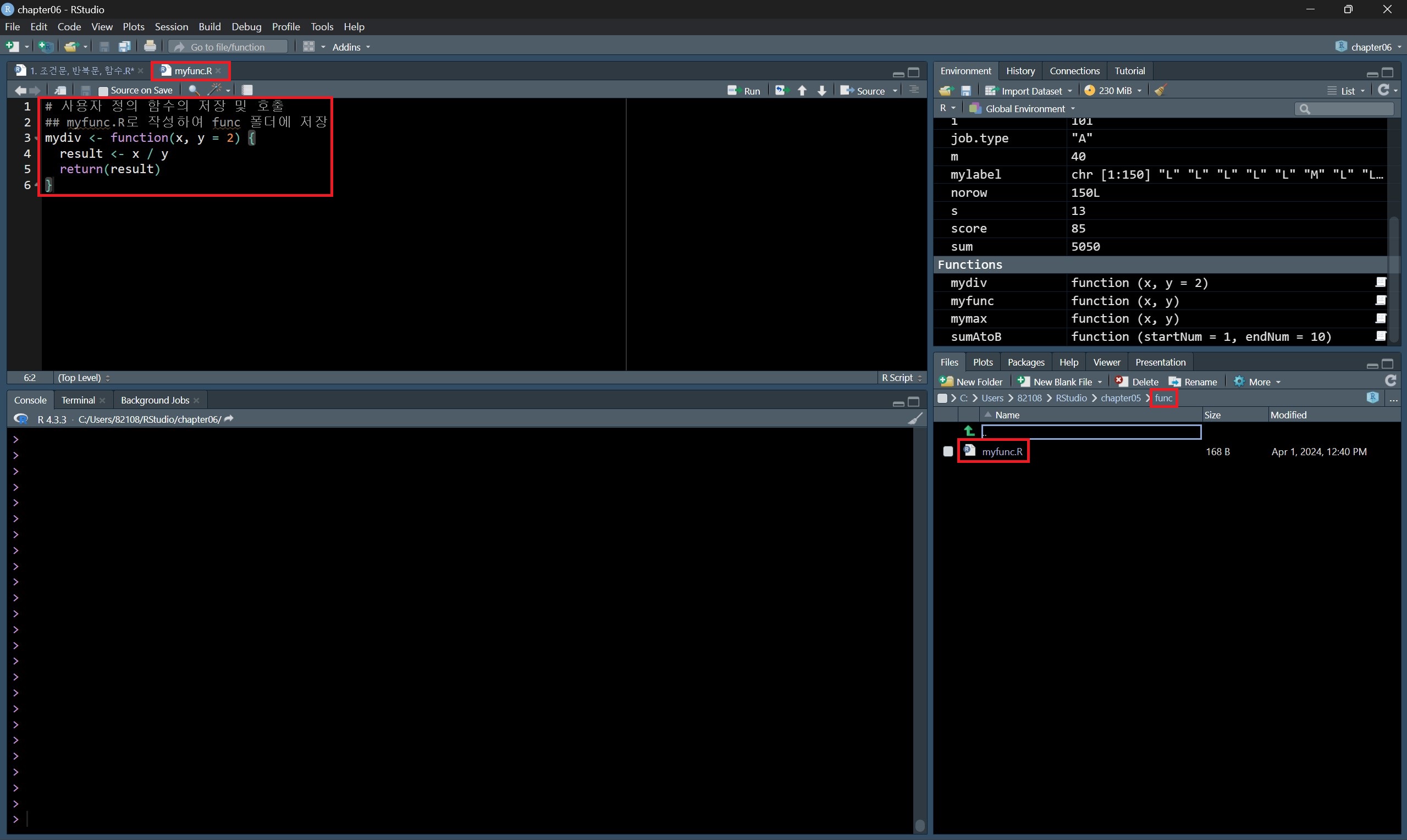Click the code tools magic wand icon
Viewport: 1407px width, 840px height.
tap(215, 90)
